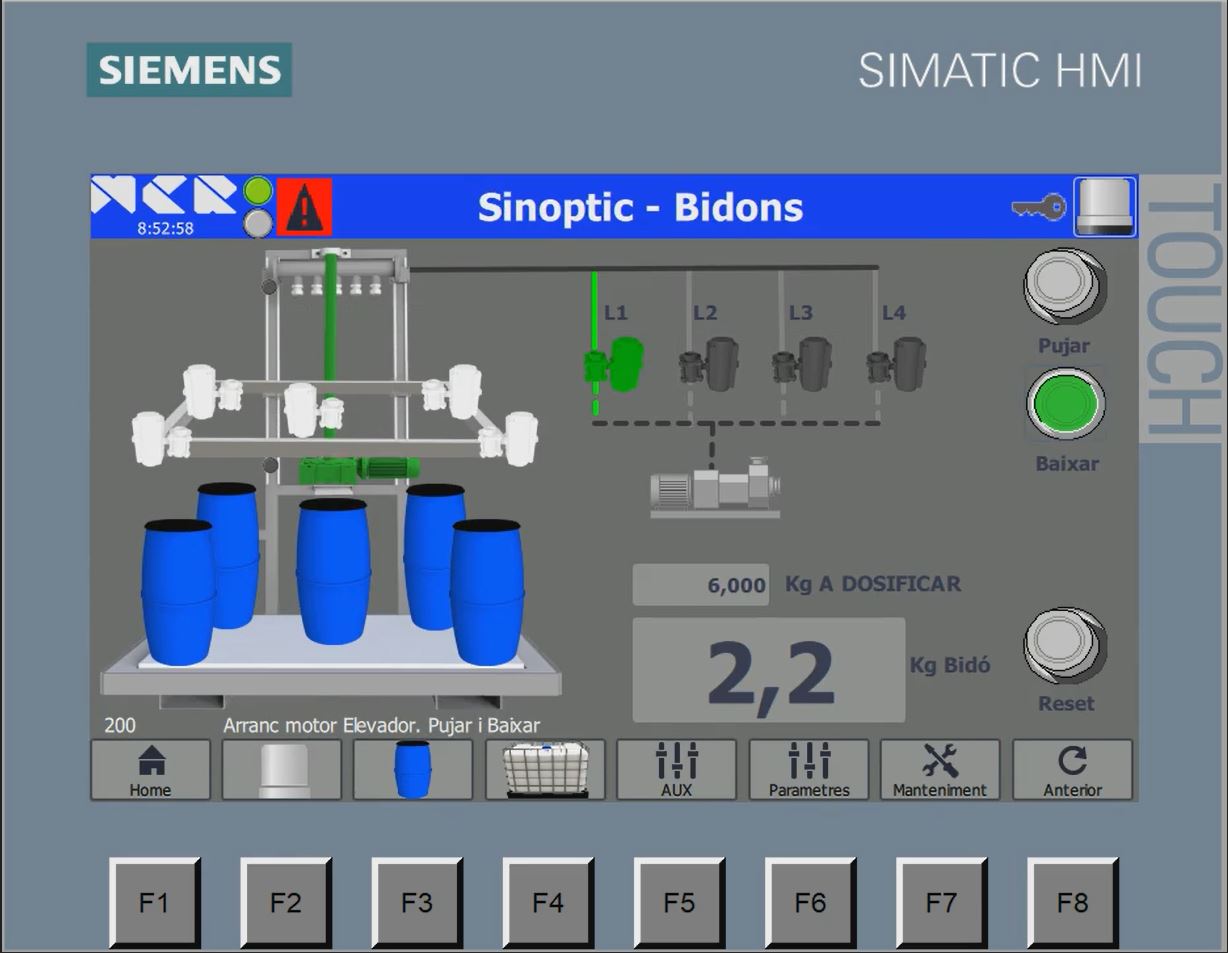Click the green elevator motor icon
The height and width of the screenshot is (953, 1228).
359,469
